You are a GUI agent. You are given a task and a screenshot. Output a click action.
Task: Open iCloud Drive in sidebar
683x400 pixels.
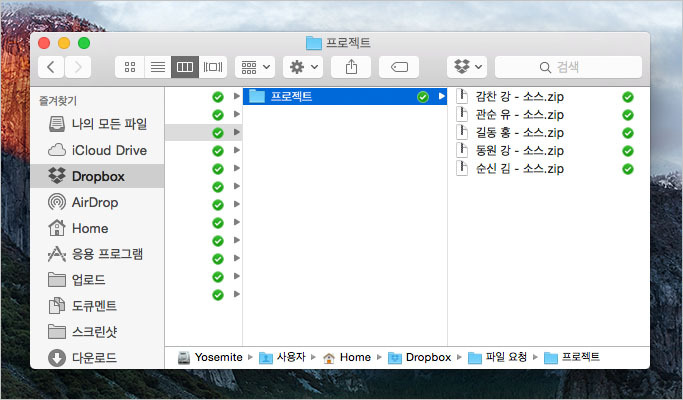[x=97, y=150]
